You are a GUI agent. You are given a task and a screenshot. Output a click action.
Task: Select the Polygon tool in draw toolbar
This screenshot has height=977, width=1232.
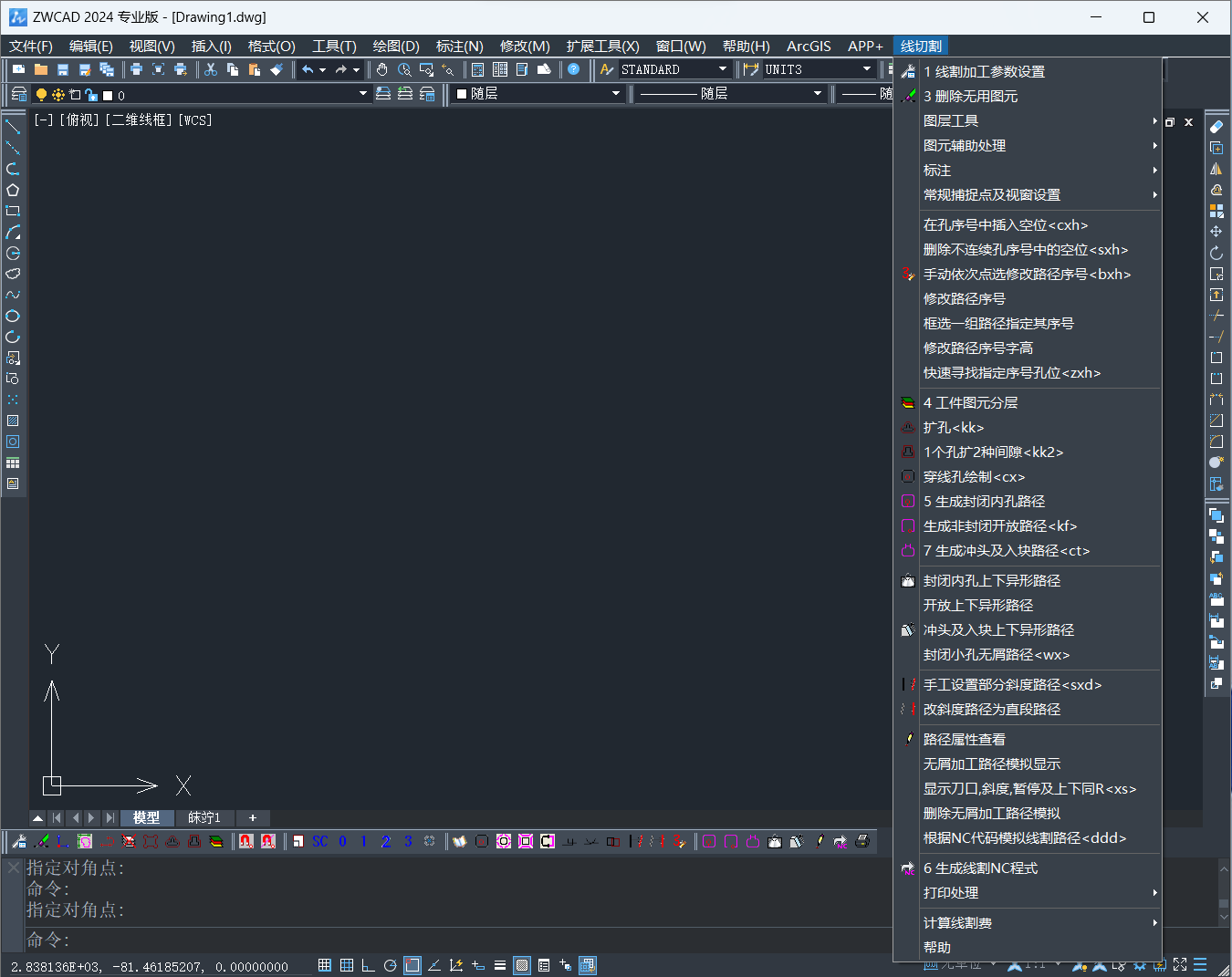[x=13, y=190]
